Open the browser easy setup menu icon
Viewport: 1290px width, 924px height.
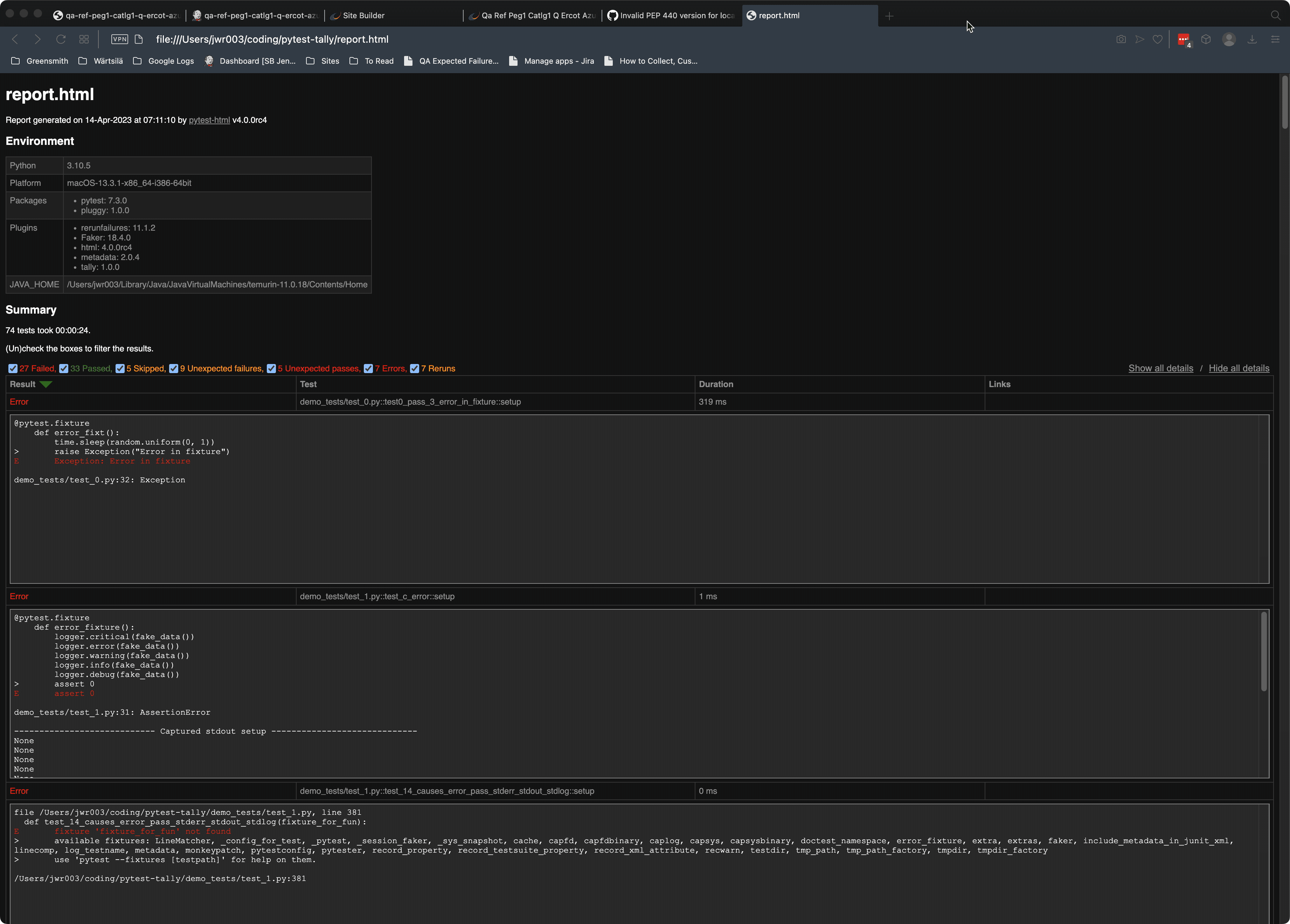tap(1275, 39)
